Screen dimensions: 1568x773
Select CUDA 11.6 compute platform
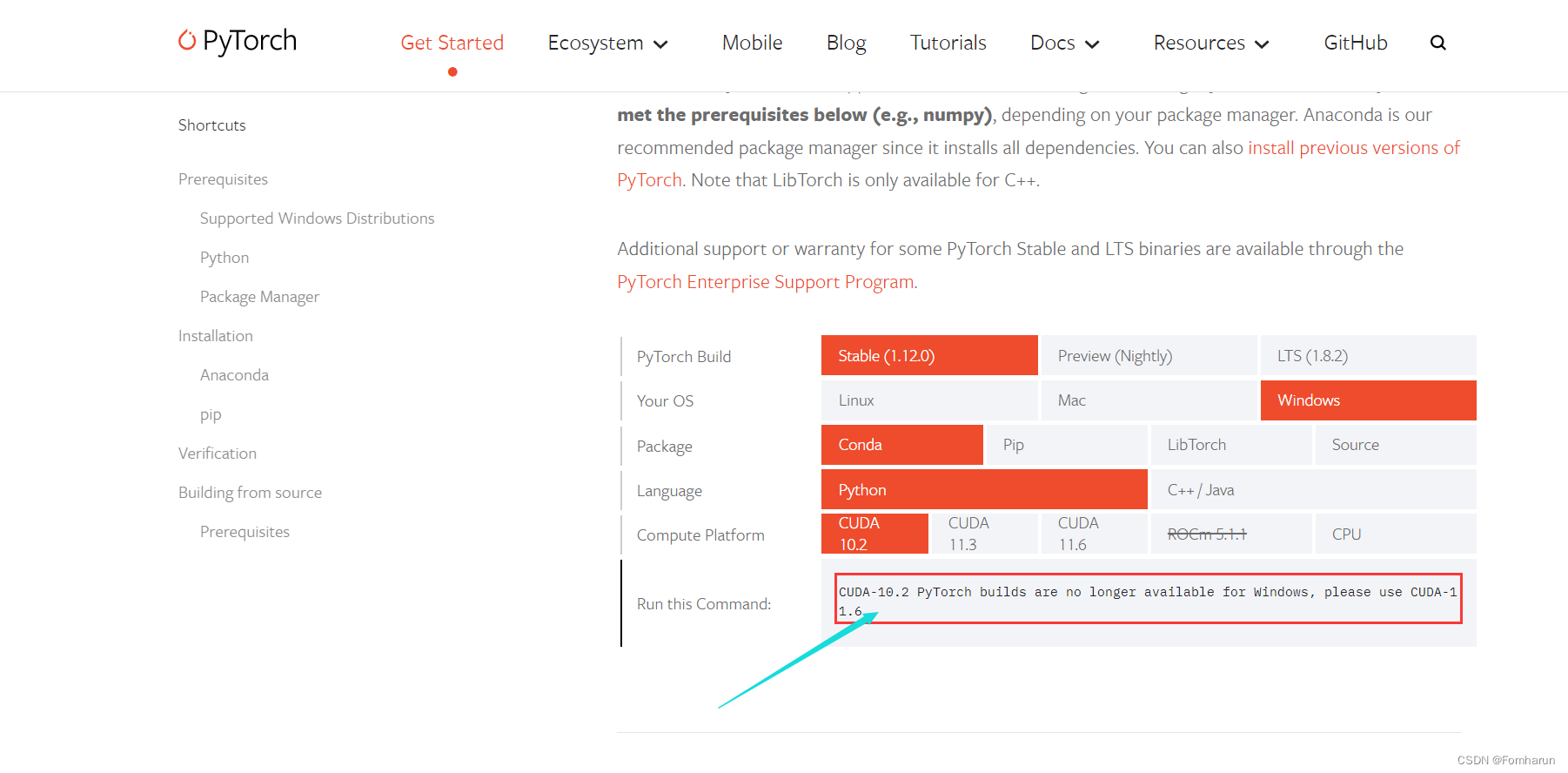[x=1094, y=534]
